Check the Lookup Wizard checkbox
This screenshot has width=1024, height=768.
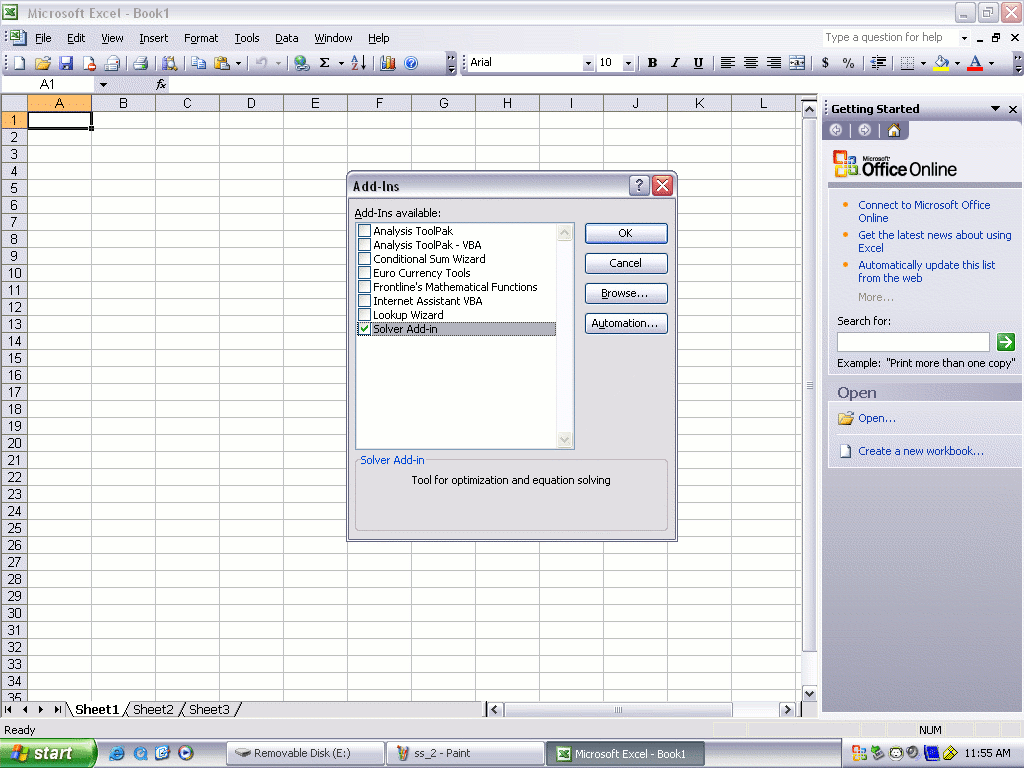[364, 315]
